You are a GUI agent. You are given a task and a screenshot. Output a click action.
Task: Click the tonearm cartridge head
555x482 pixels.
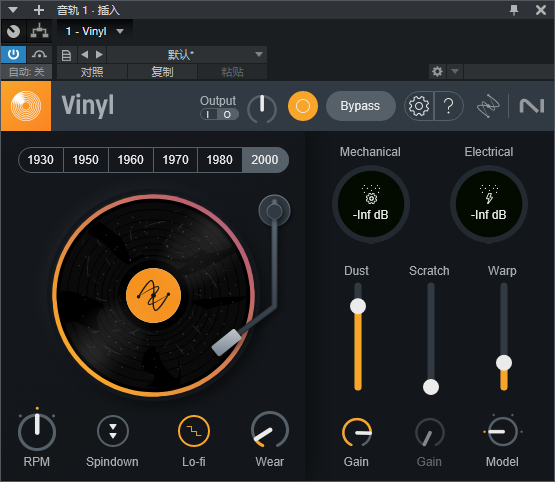[x=227, y=342]
